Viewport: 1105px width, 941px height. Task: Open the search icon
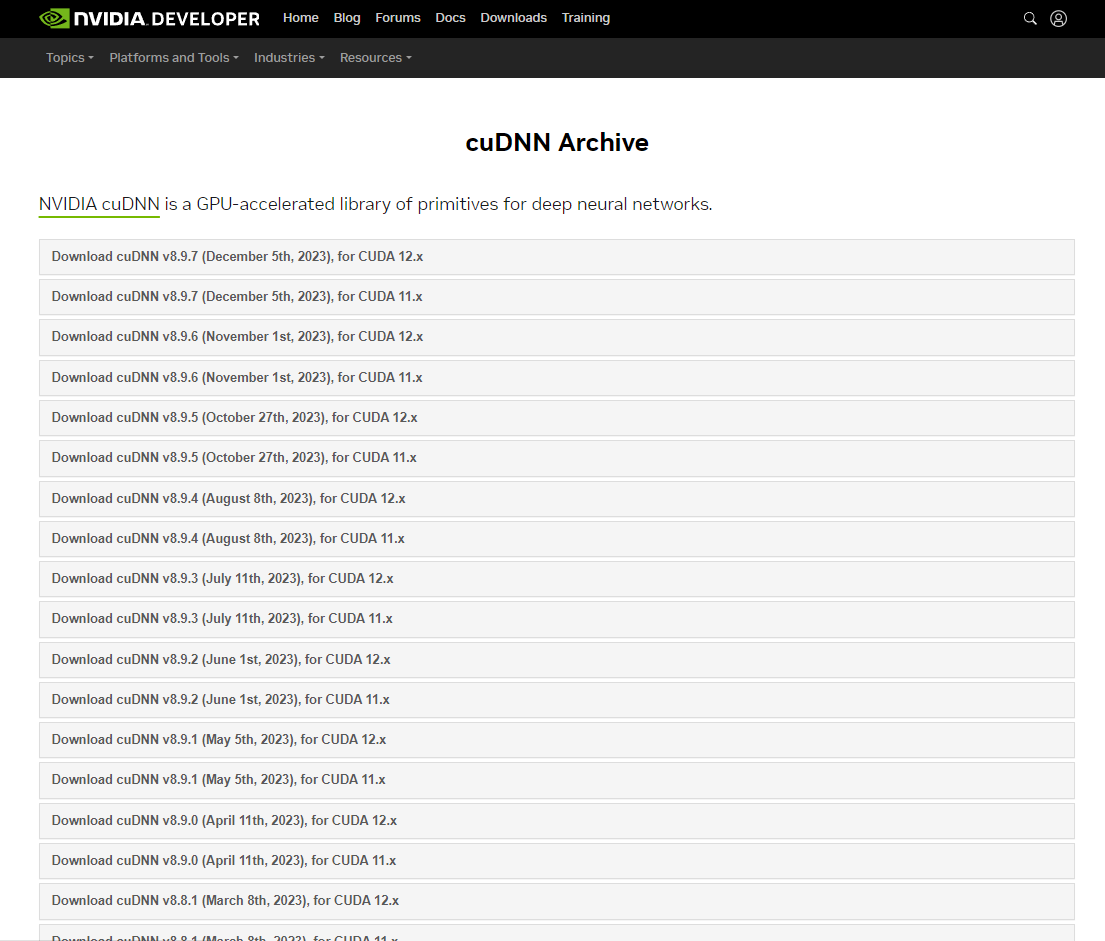[x=1030, y=18]
